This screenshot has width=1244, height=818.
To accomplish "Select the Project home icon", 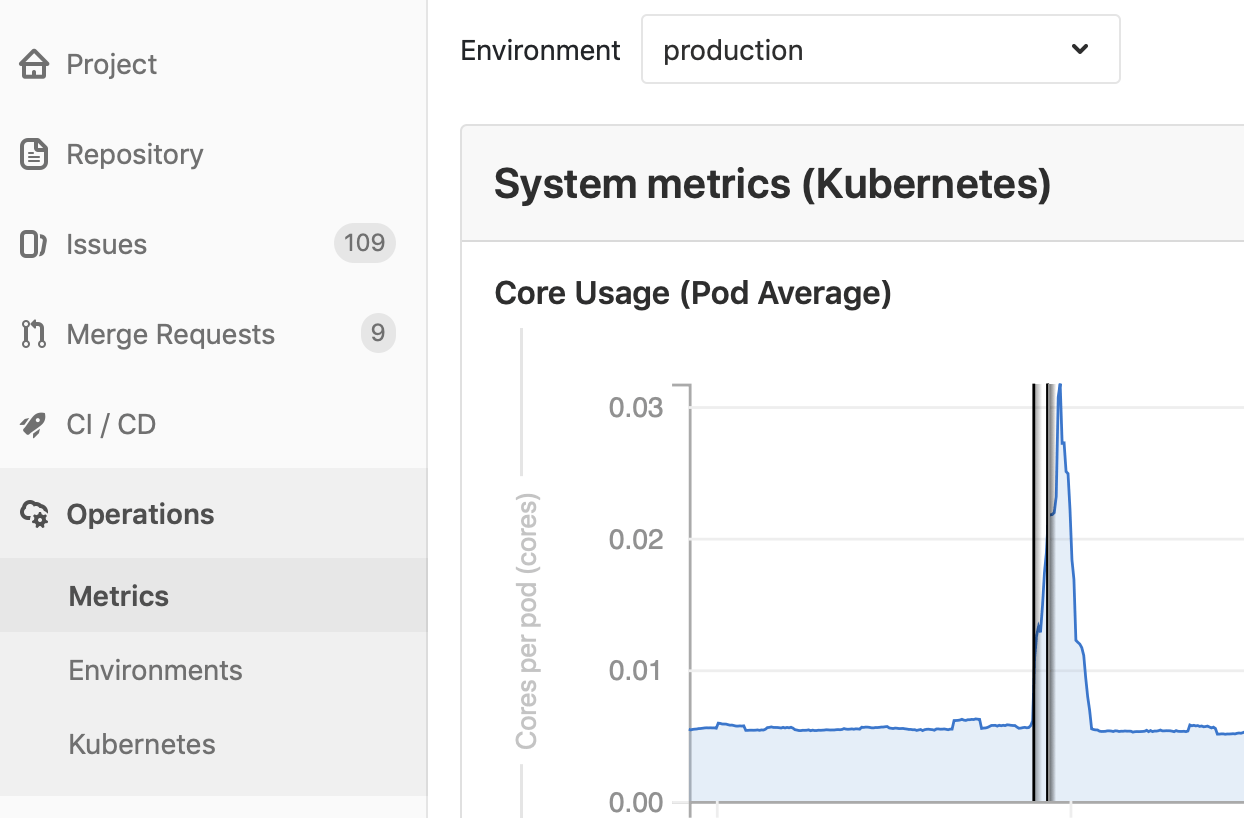I will coord(33,64).
